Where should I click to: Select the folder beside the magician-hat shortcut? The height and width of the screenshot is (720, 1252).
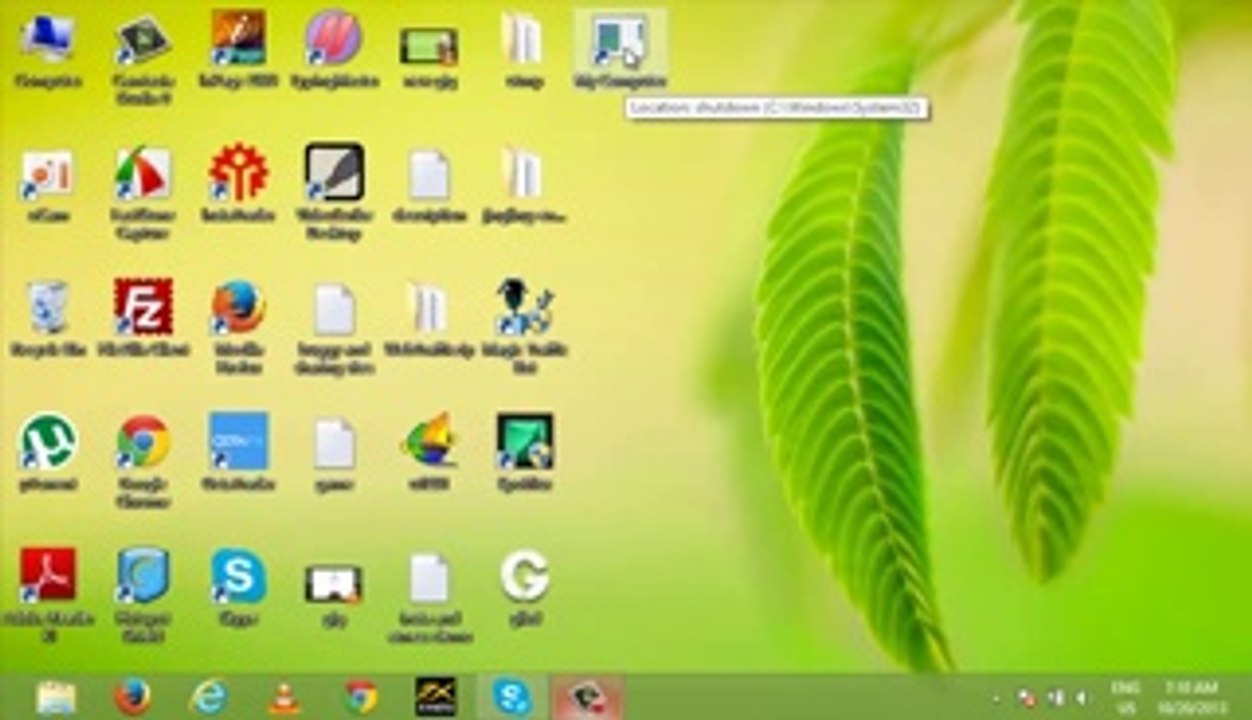429,308
